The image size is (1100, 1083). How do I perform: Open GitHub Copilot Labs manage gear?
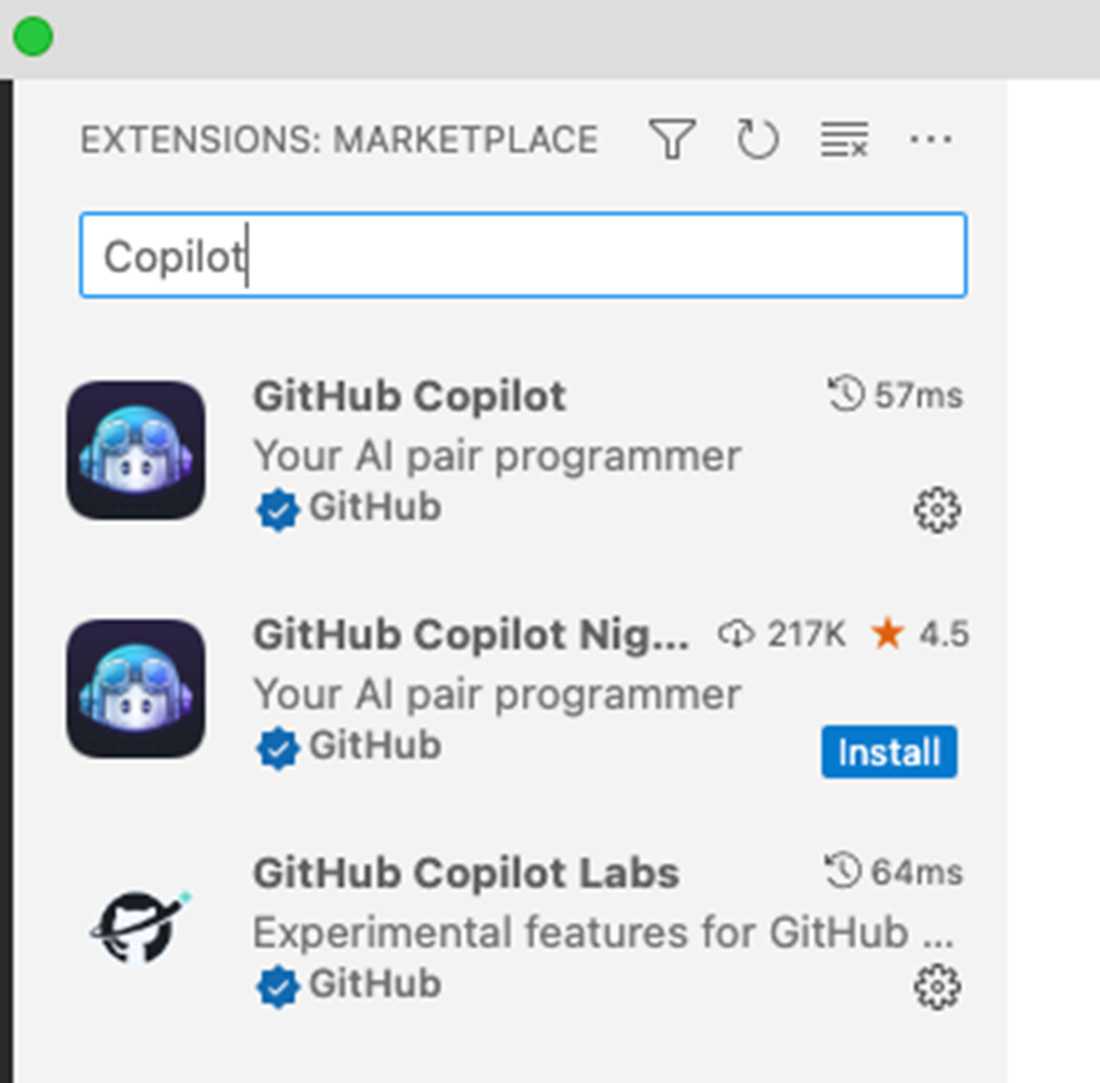pos(937,987)
